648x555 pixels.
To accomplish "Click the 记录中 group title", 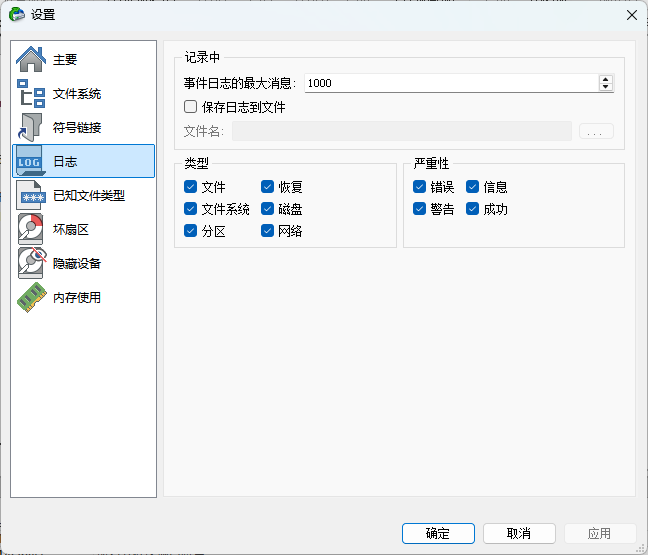I will (202, 57).
